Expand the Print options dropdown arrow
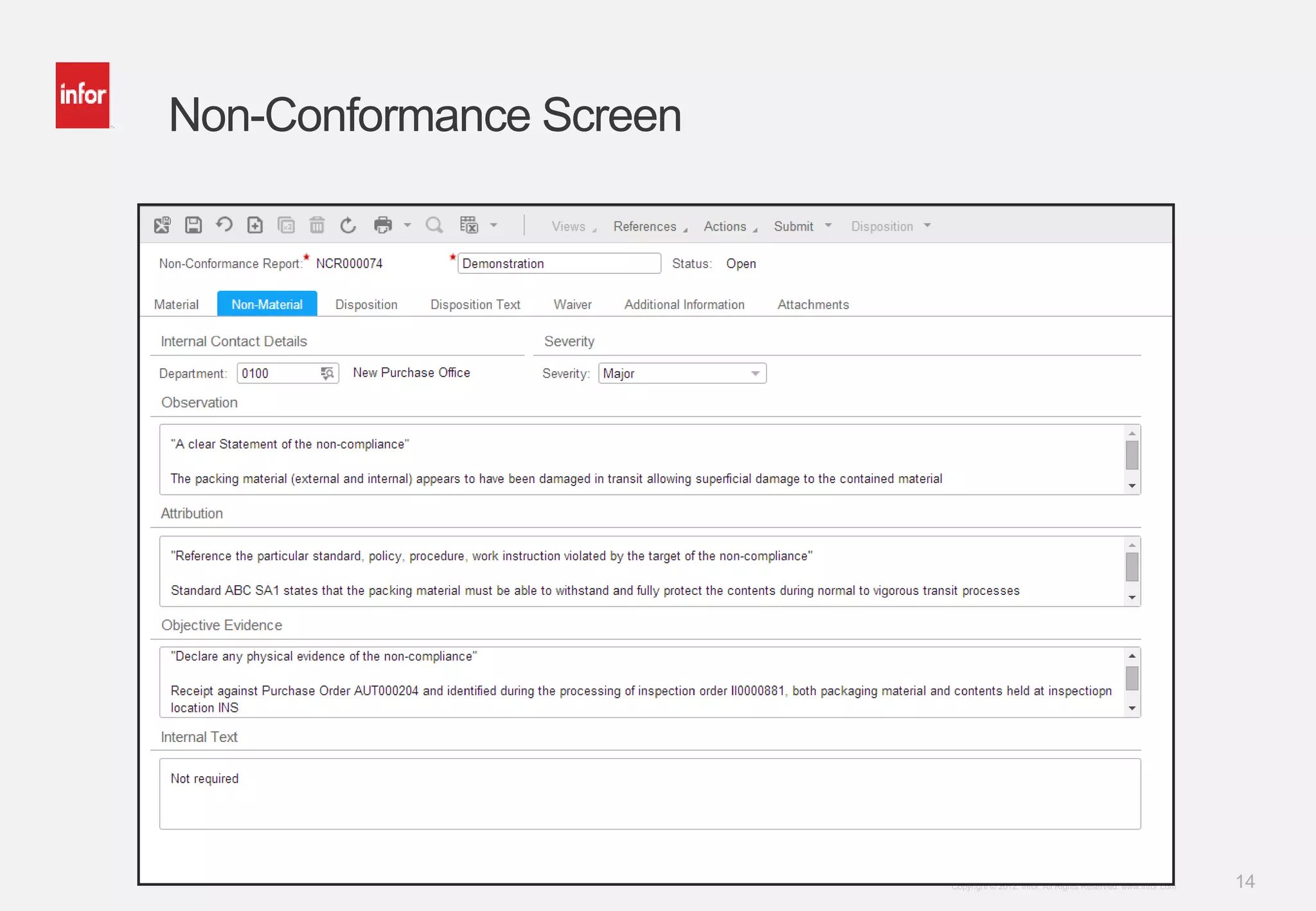 407,226
